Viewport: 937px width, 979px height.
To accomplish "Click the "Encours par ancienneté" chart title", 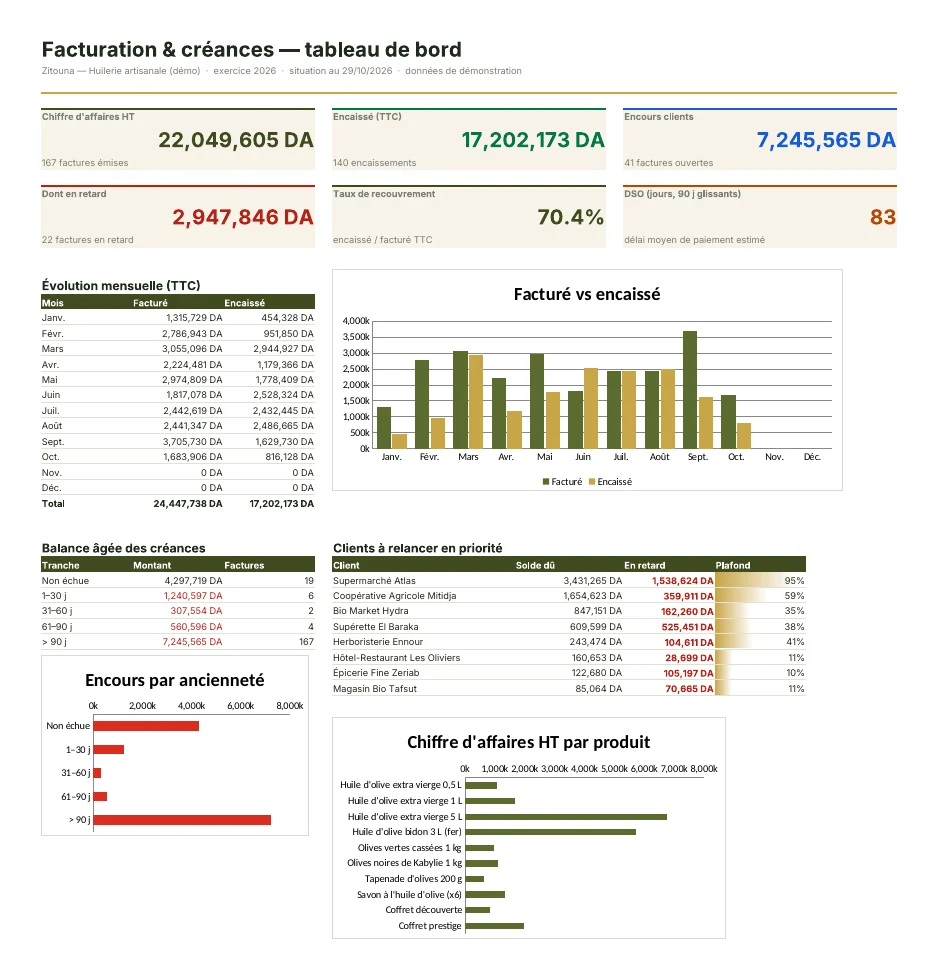I will (175, 680).
